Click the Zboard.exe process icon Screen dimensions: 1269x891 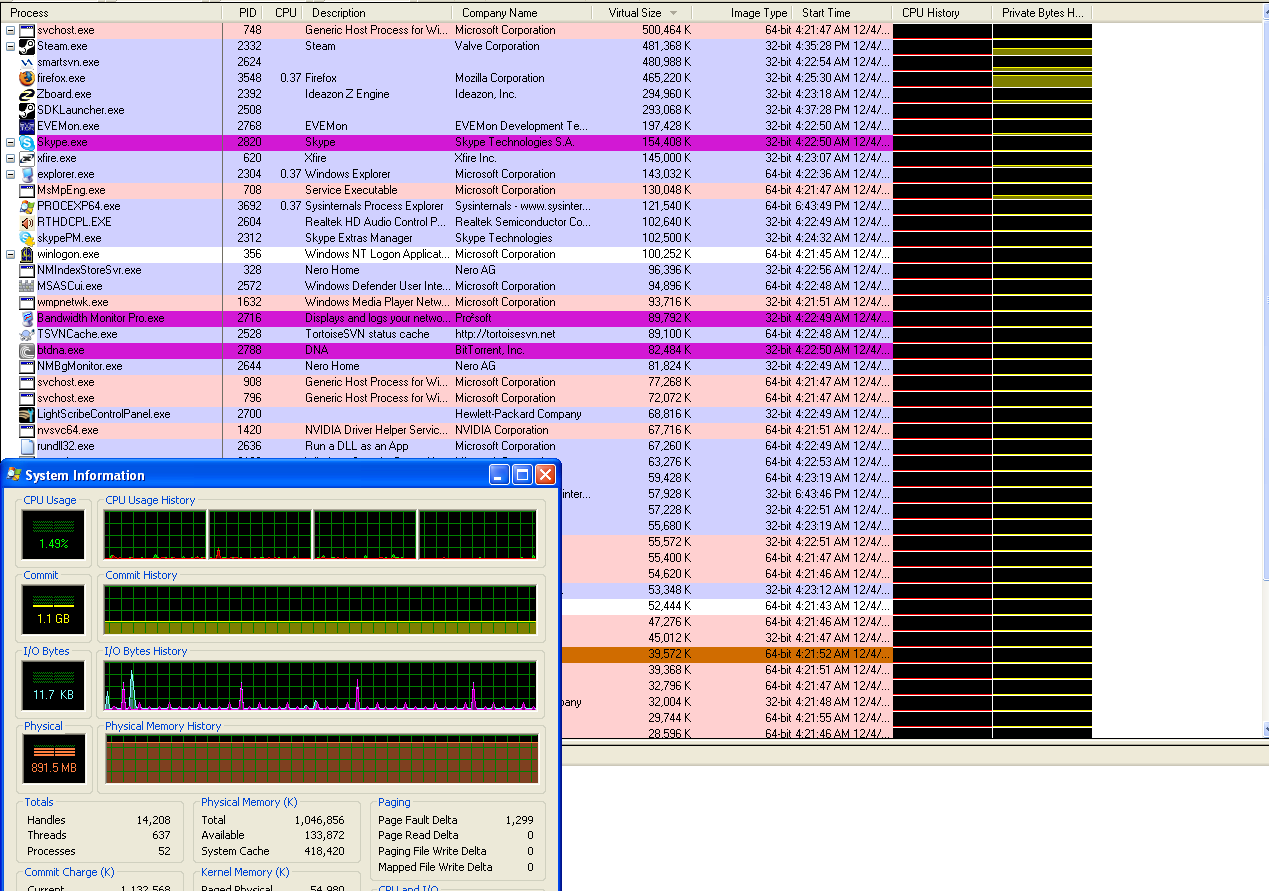pos(27,94)
